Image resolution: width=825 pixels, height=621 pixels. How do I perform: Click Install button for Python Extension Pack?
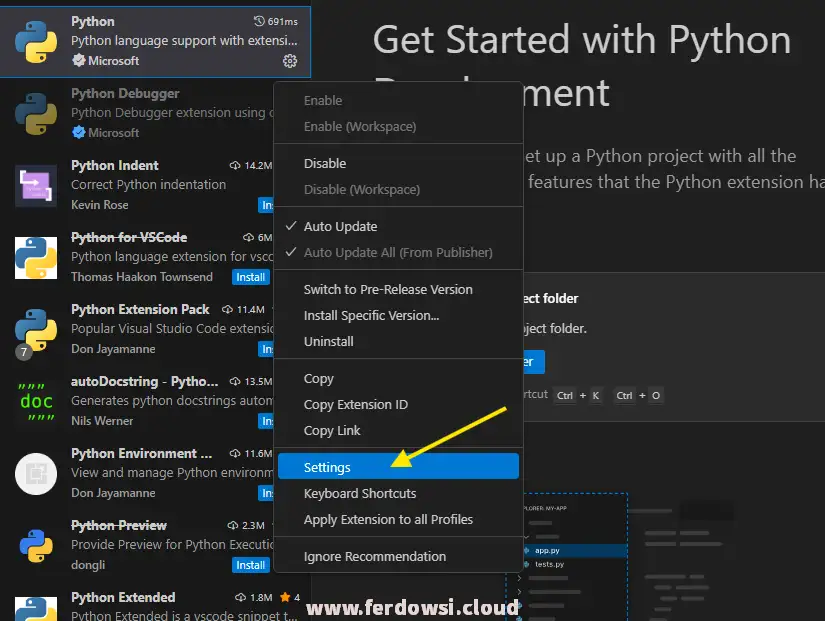pyautogui.click(x=266, y=349)
